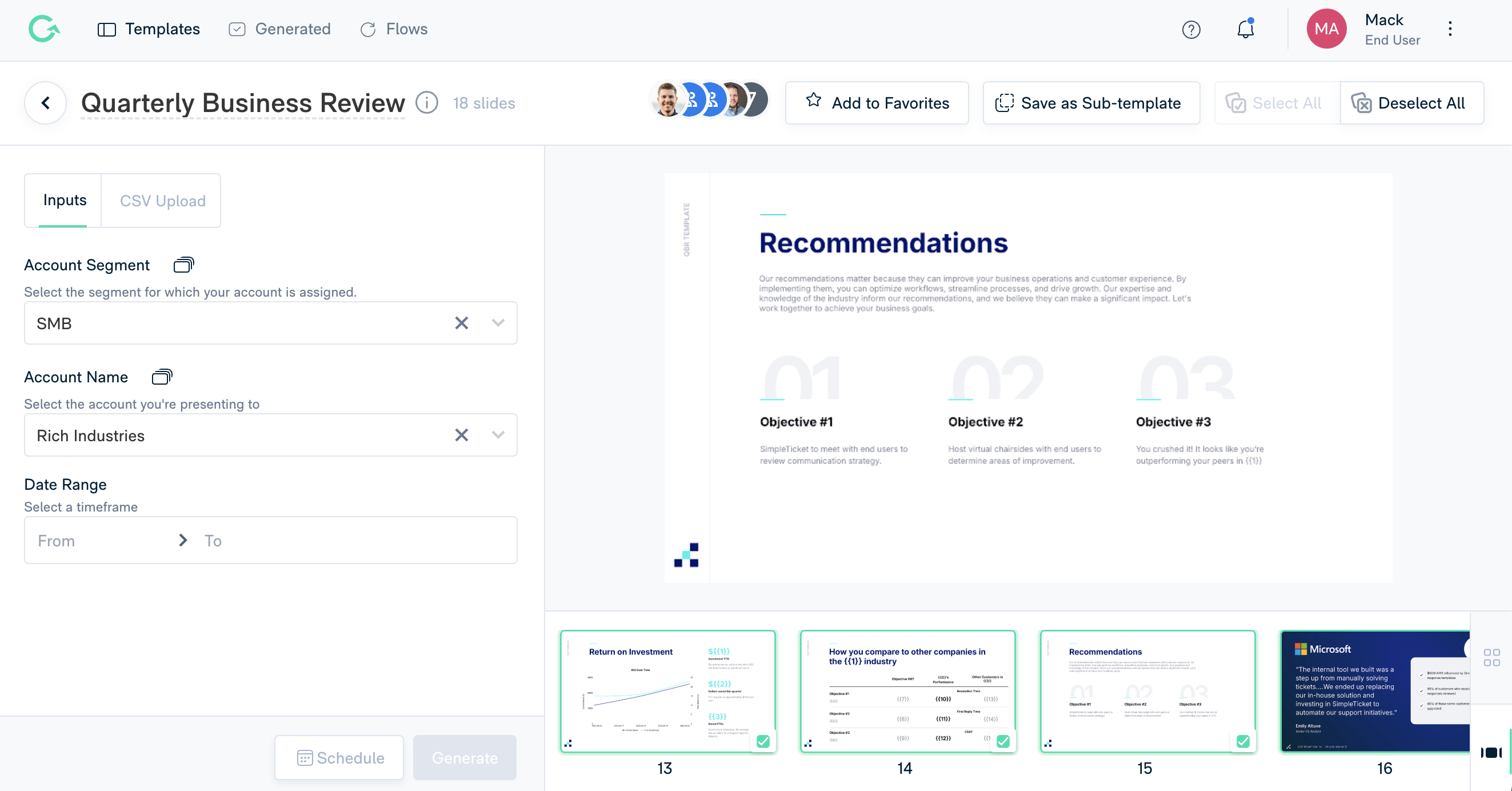Clear the SMB segment selection

461,323
